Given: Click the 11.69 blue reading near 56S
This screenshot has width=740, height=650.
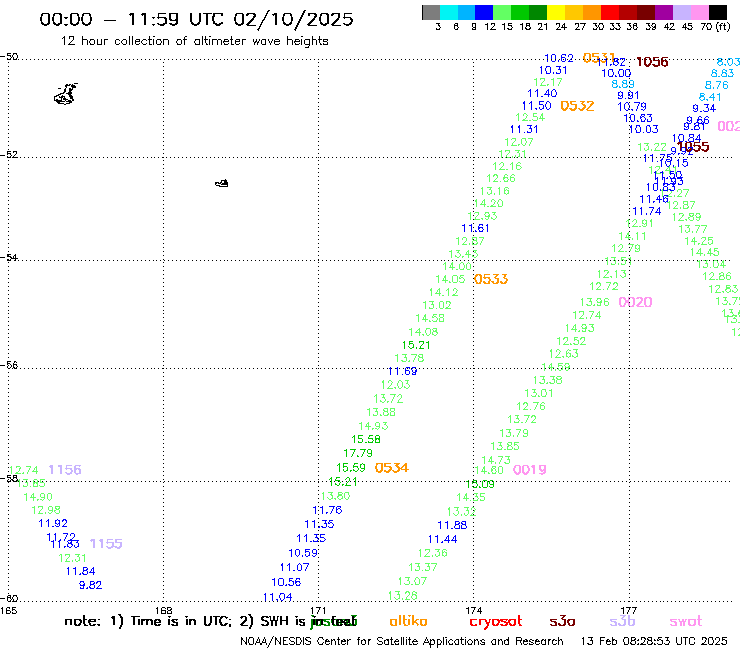Looking at the screenshot, I should (x=403, y=371).
